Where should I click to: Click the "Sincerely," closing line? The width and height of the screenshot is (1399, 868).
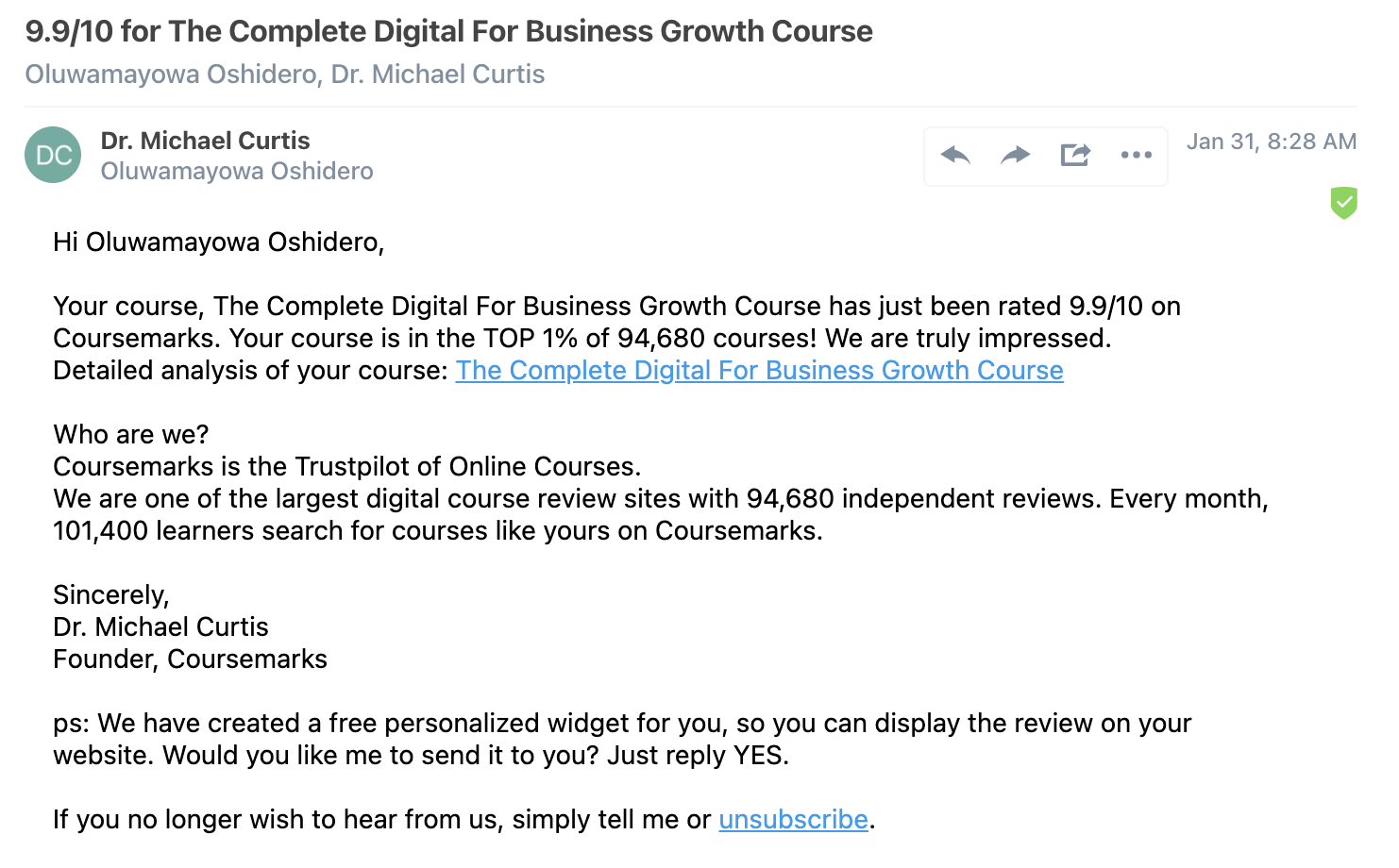(x=111, y=595)
